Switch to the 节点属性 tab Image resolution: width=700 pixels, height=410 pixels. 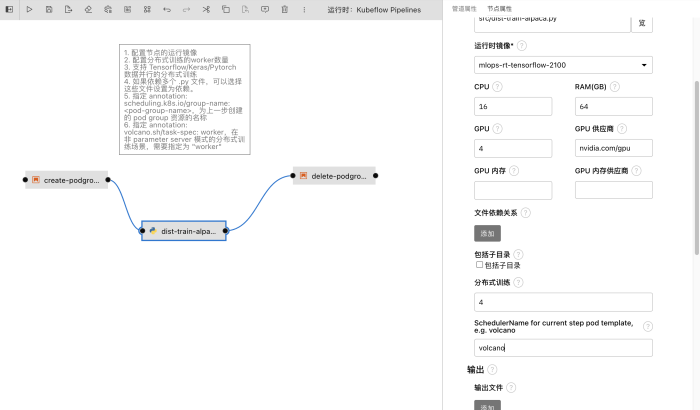coord(499,8)
